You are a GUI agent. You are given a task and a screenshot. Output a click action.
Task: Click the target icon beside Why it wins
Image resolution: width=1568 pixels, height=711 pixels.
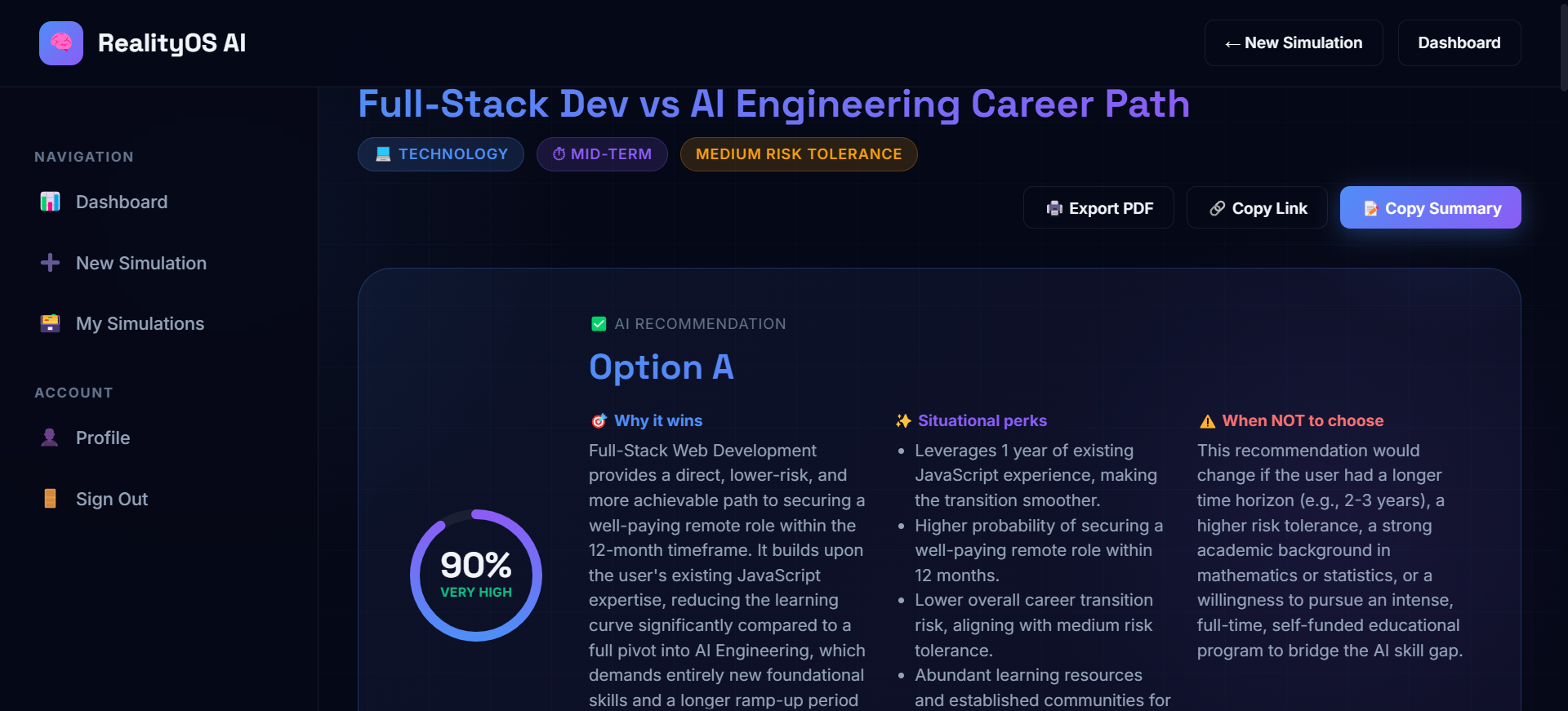pos(599,420)
